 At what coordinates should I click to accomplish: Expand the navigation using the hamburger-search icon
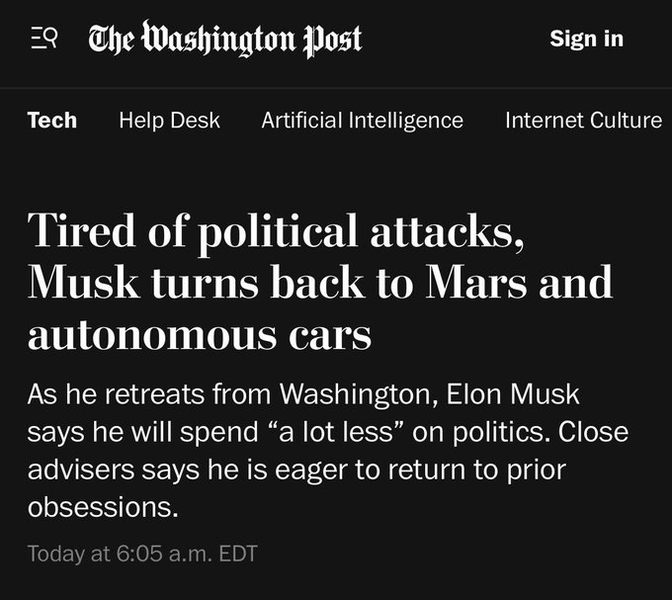(42, 39)
